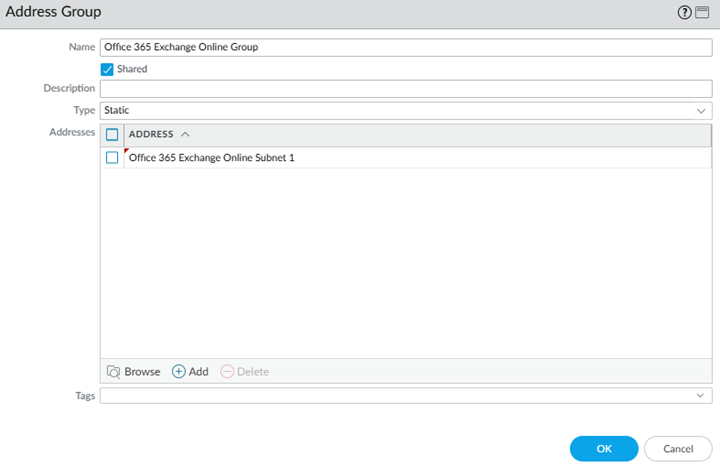
Task: Select all addresses via header checkbox
Action: [112, 134]
